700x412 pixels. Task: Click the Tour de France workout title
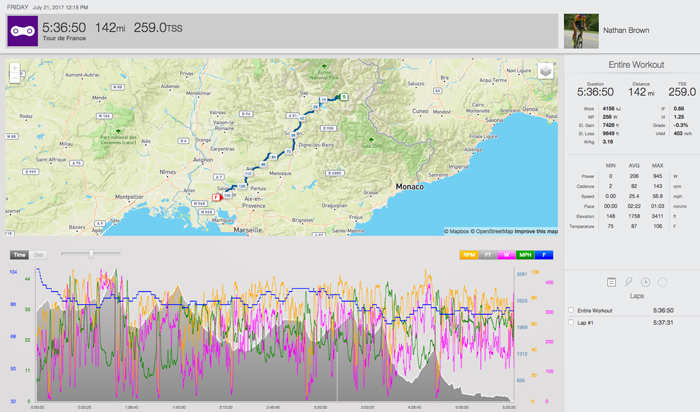[x=64, y=38]
